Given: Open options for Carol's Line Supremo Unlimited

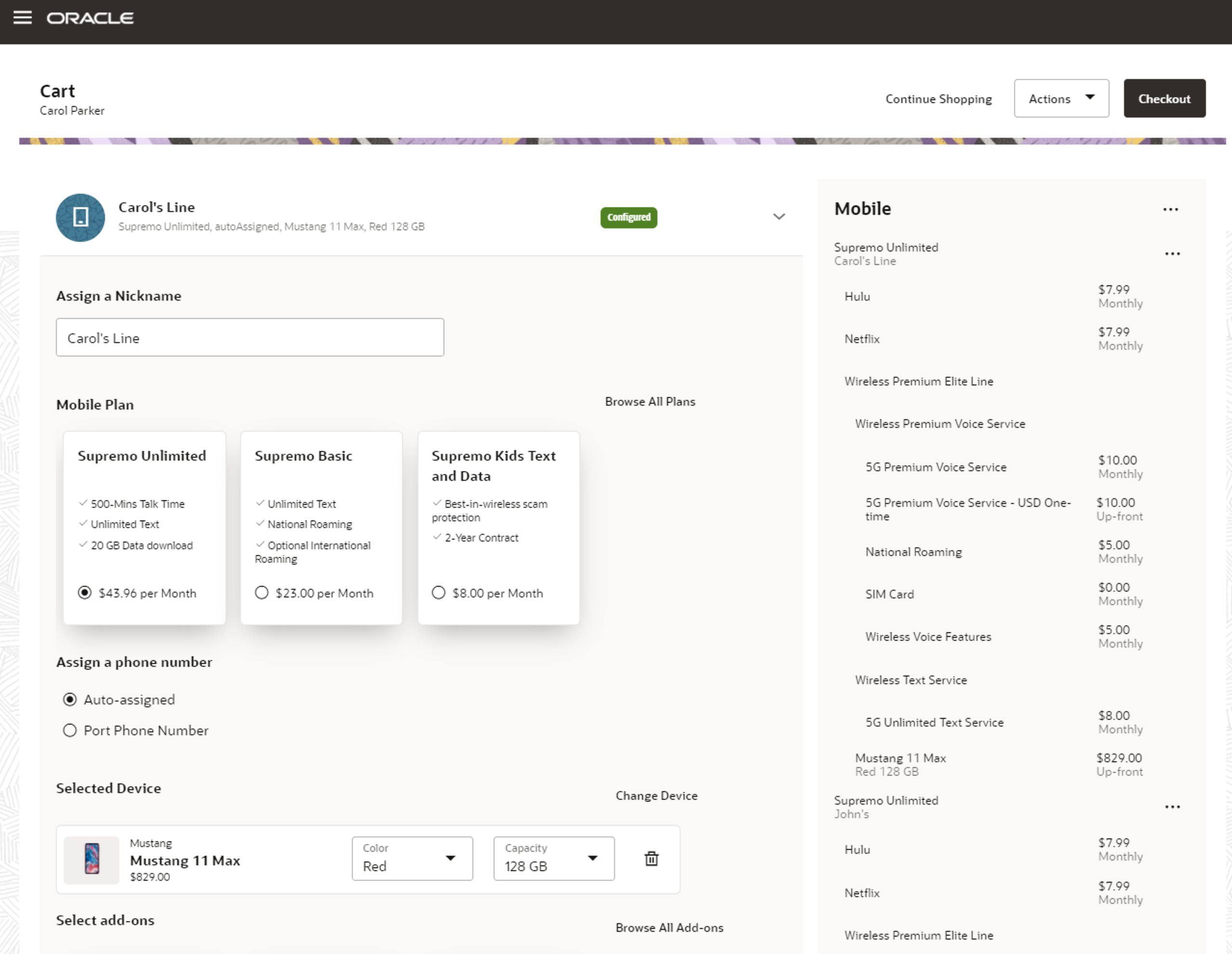Looking at the screenshot, I should [x=1172, y=254].
